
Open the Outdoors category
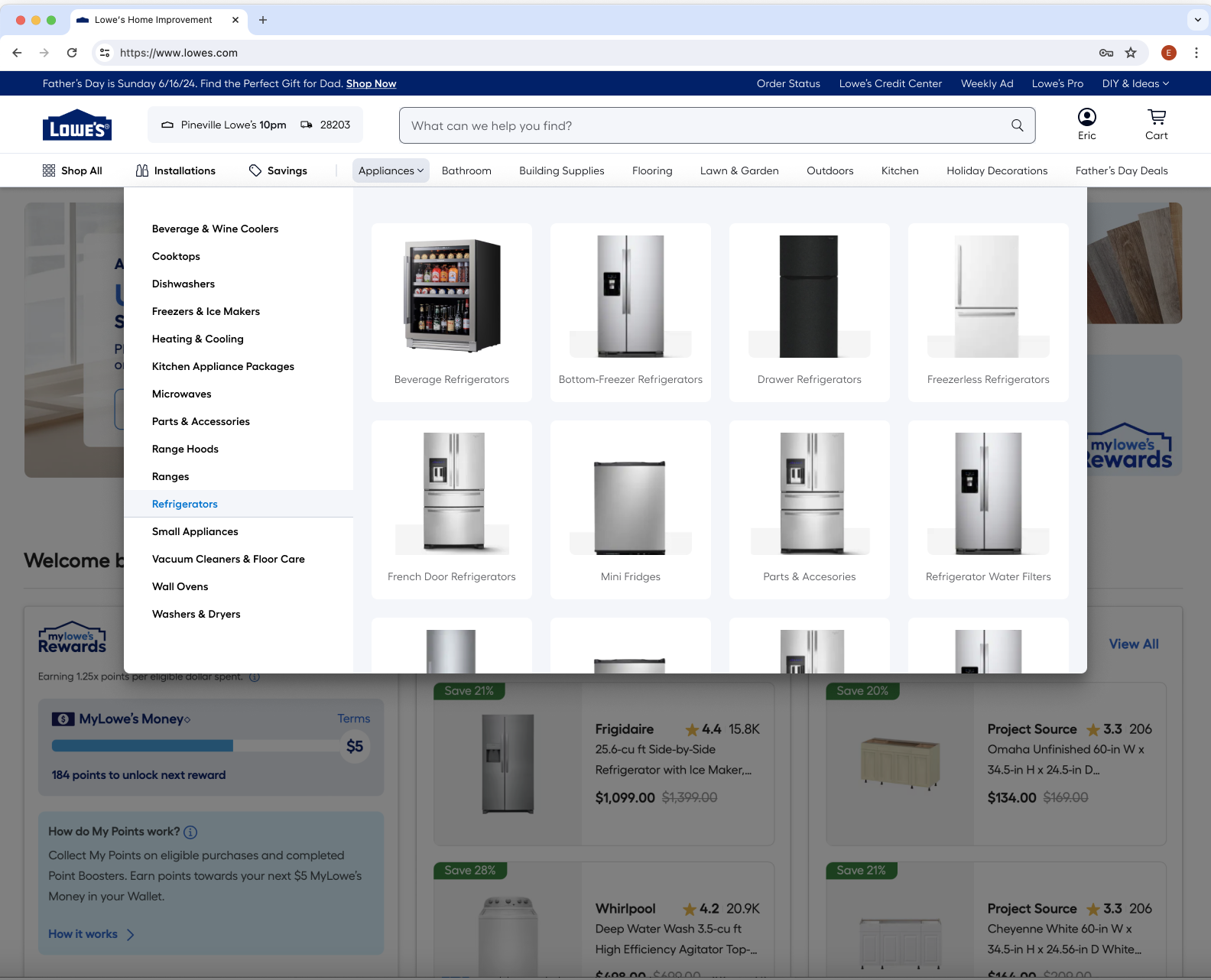point(830,170)
